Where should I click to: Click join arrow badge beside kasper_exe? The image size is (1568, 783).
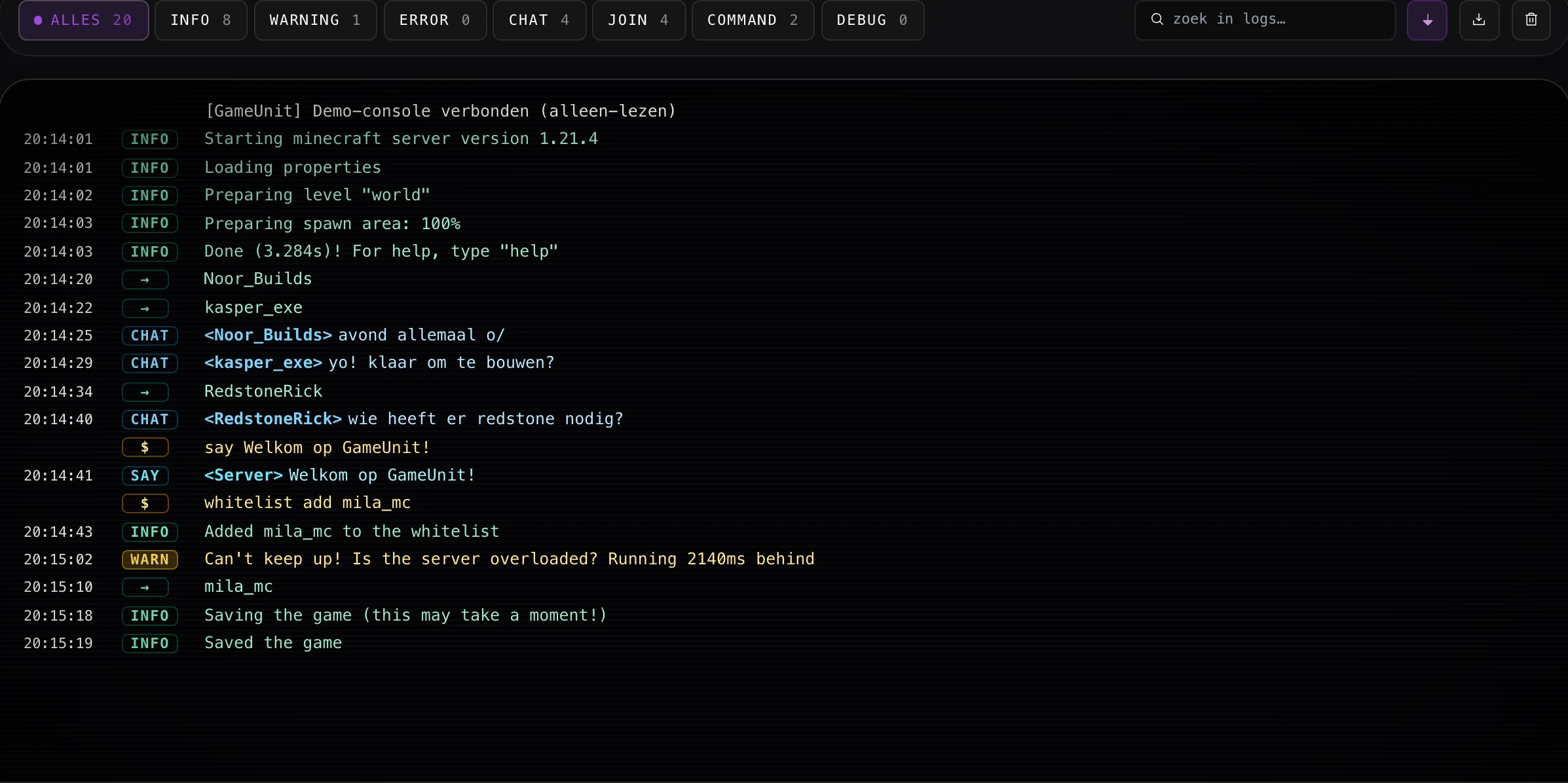145,308
